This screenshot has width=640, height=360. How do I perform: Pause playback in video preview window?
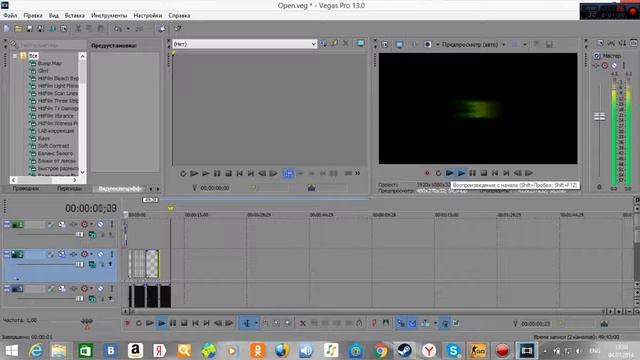click(472, 173)
